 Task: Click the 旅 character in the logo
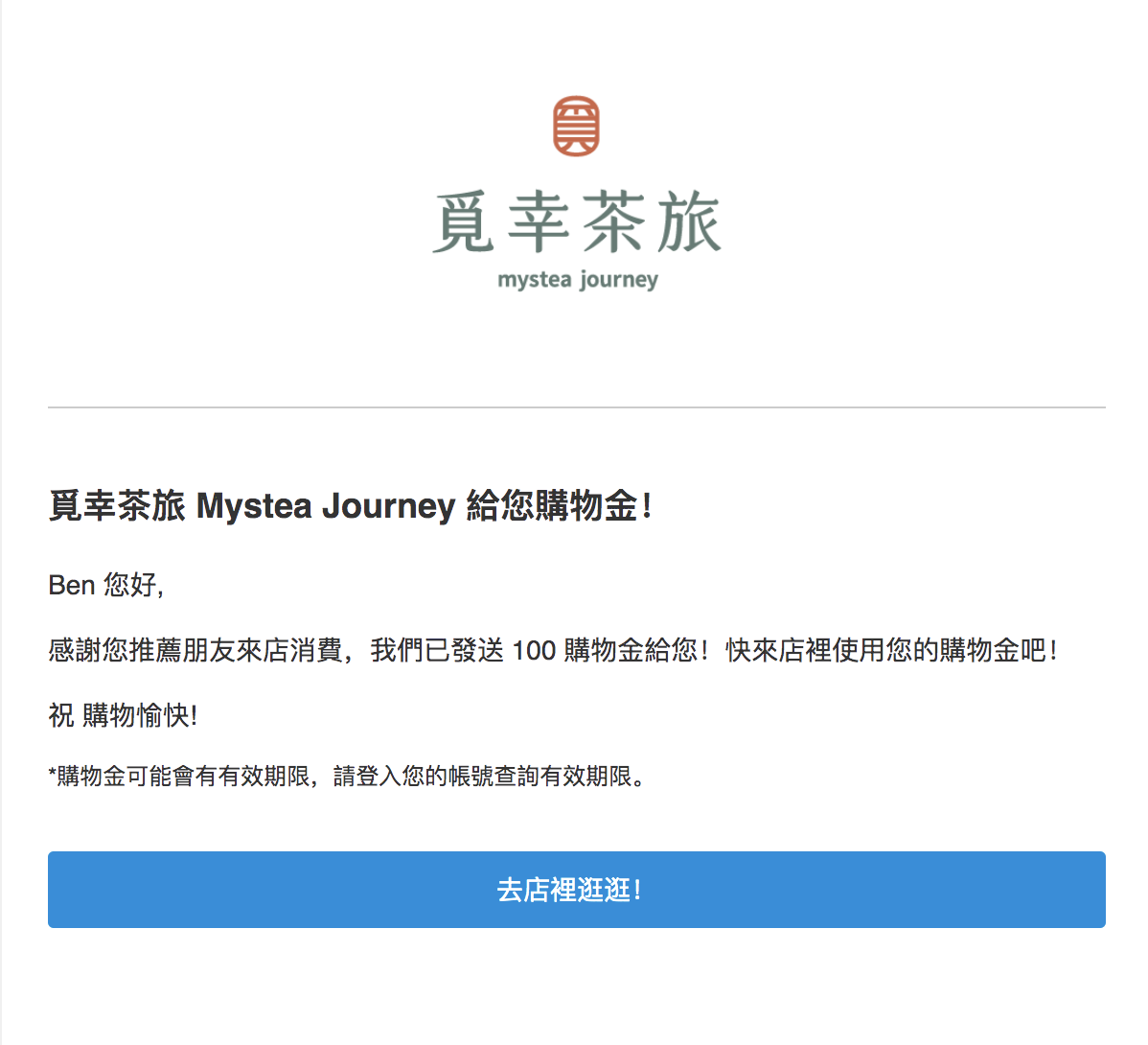(689, 221)
